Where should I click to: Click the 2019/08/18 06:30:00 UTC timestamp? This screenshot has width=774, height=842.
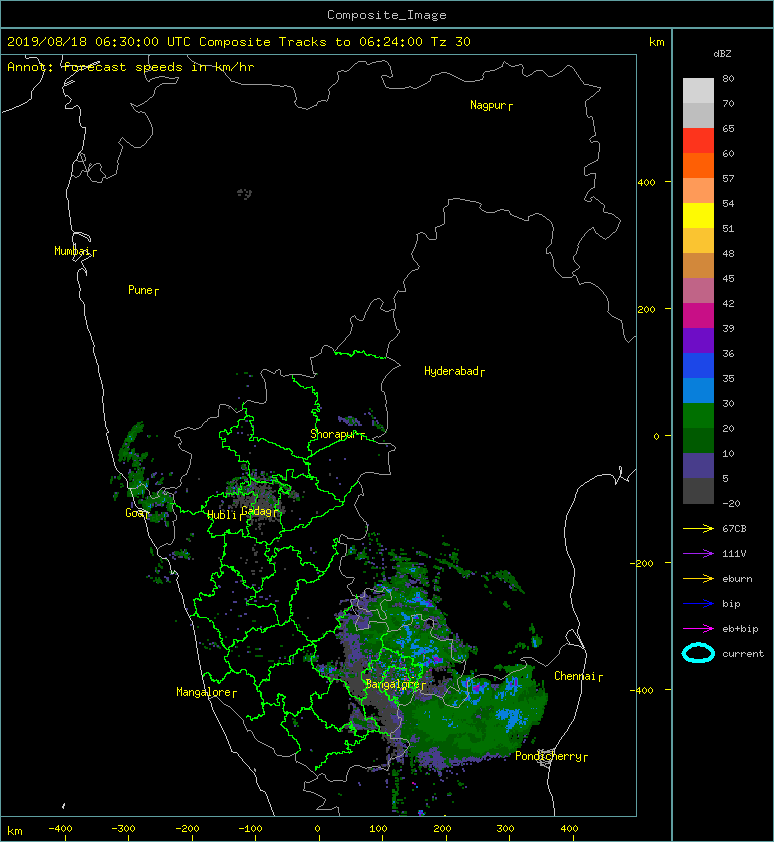point(99,42)
